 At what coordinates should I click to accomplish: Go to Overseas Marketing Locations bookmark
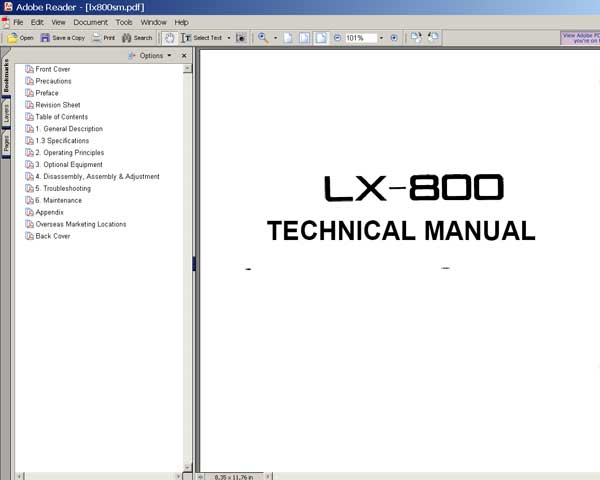pyautogui.click(x=81, y=224)
